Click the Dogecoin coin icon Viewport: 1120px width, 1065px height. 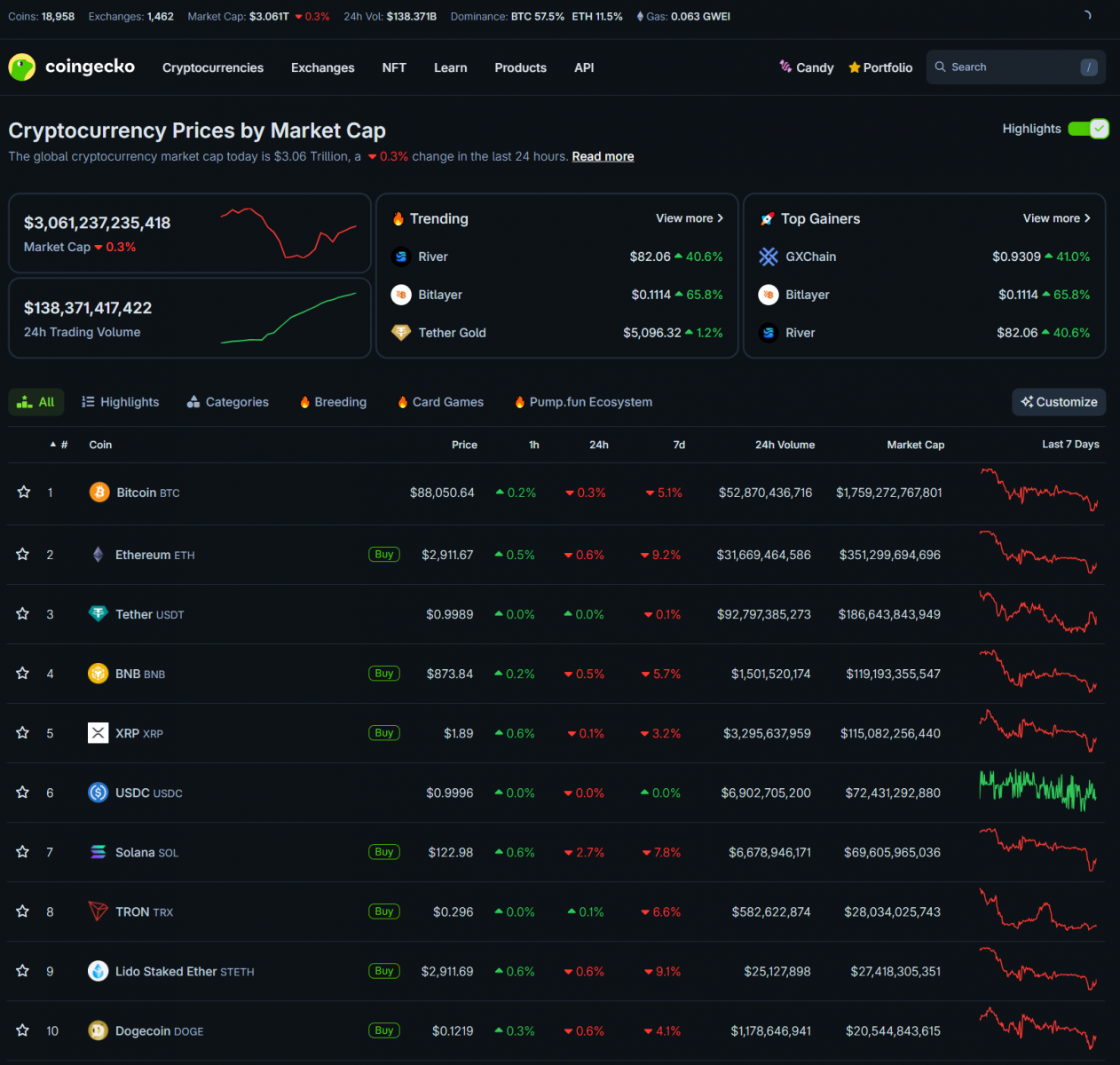point(99,1030)
